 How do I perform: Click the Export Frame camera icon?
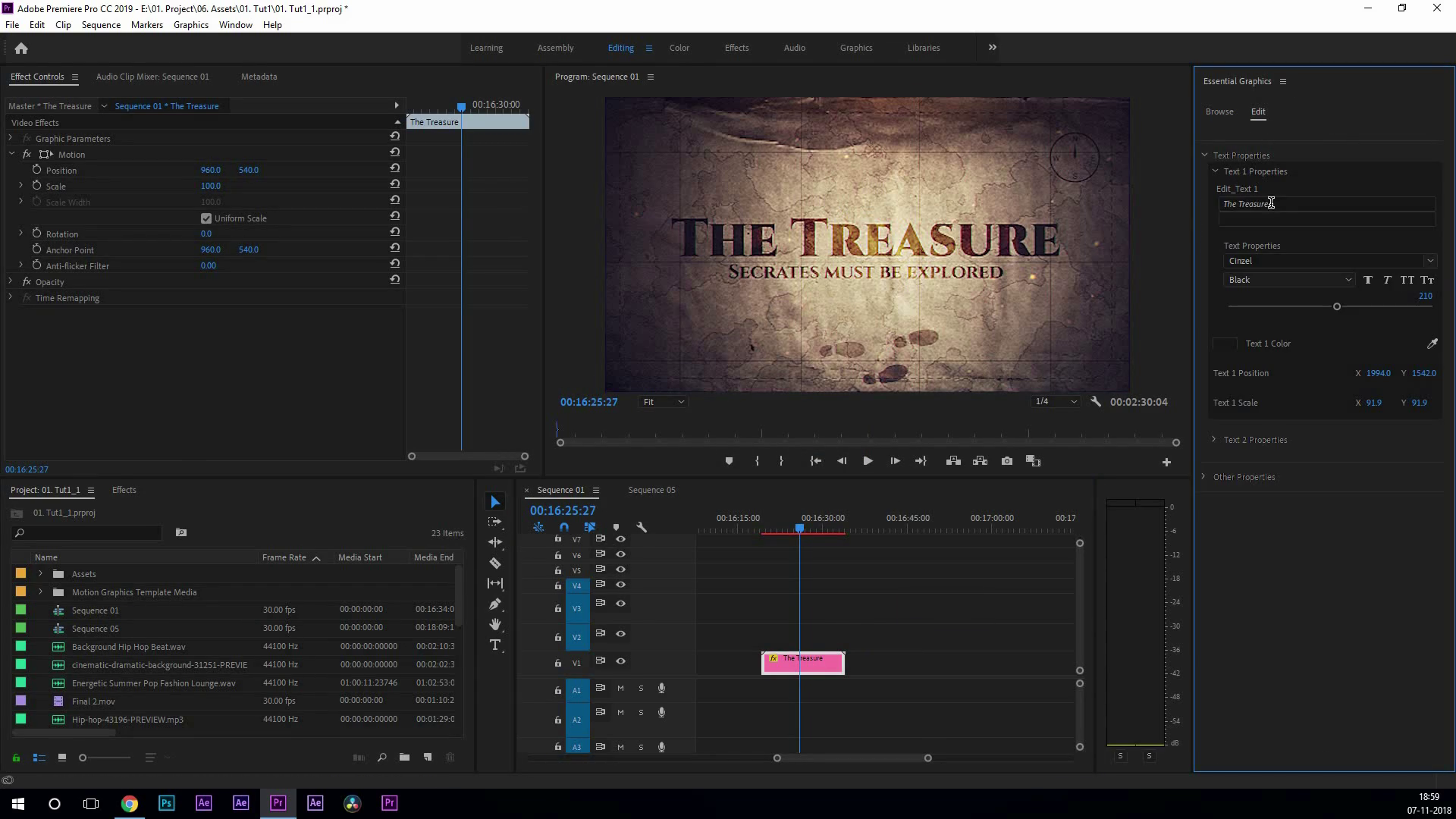tap(1007, 461)
